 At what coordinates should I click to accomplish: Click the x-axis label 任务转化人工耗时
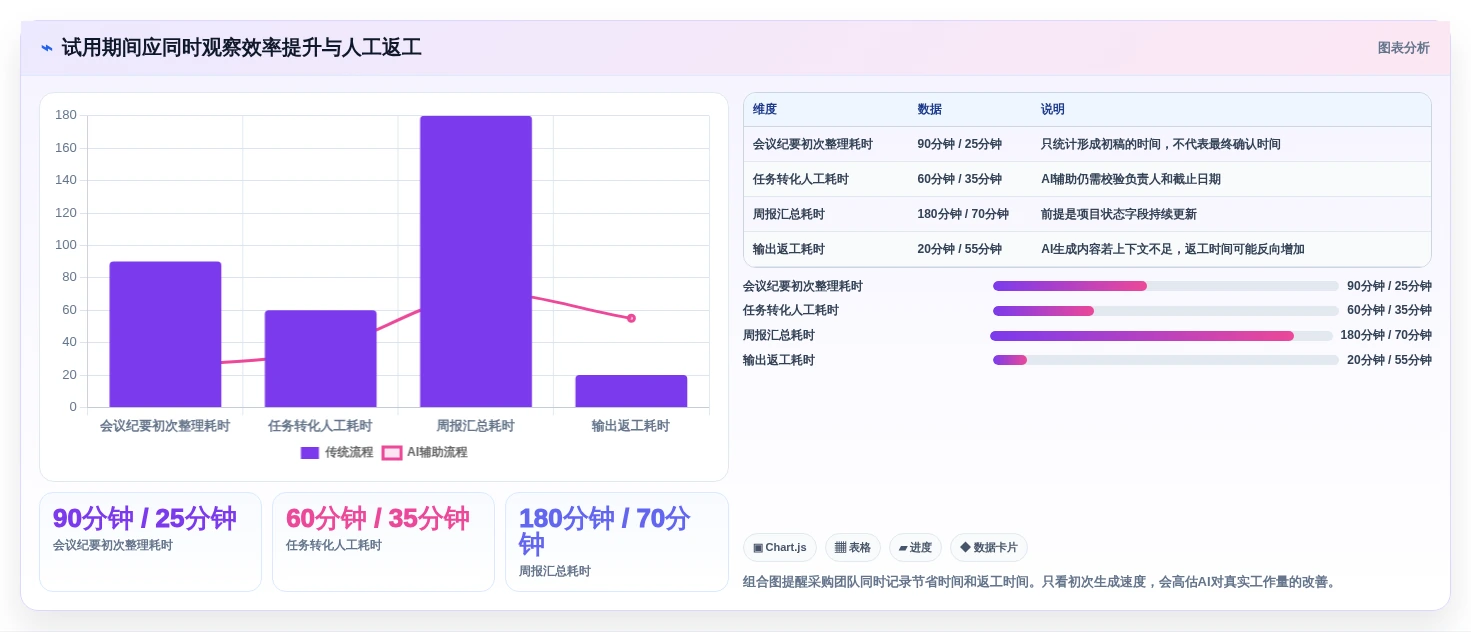pos(320,426)
